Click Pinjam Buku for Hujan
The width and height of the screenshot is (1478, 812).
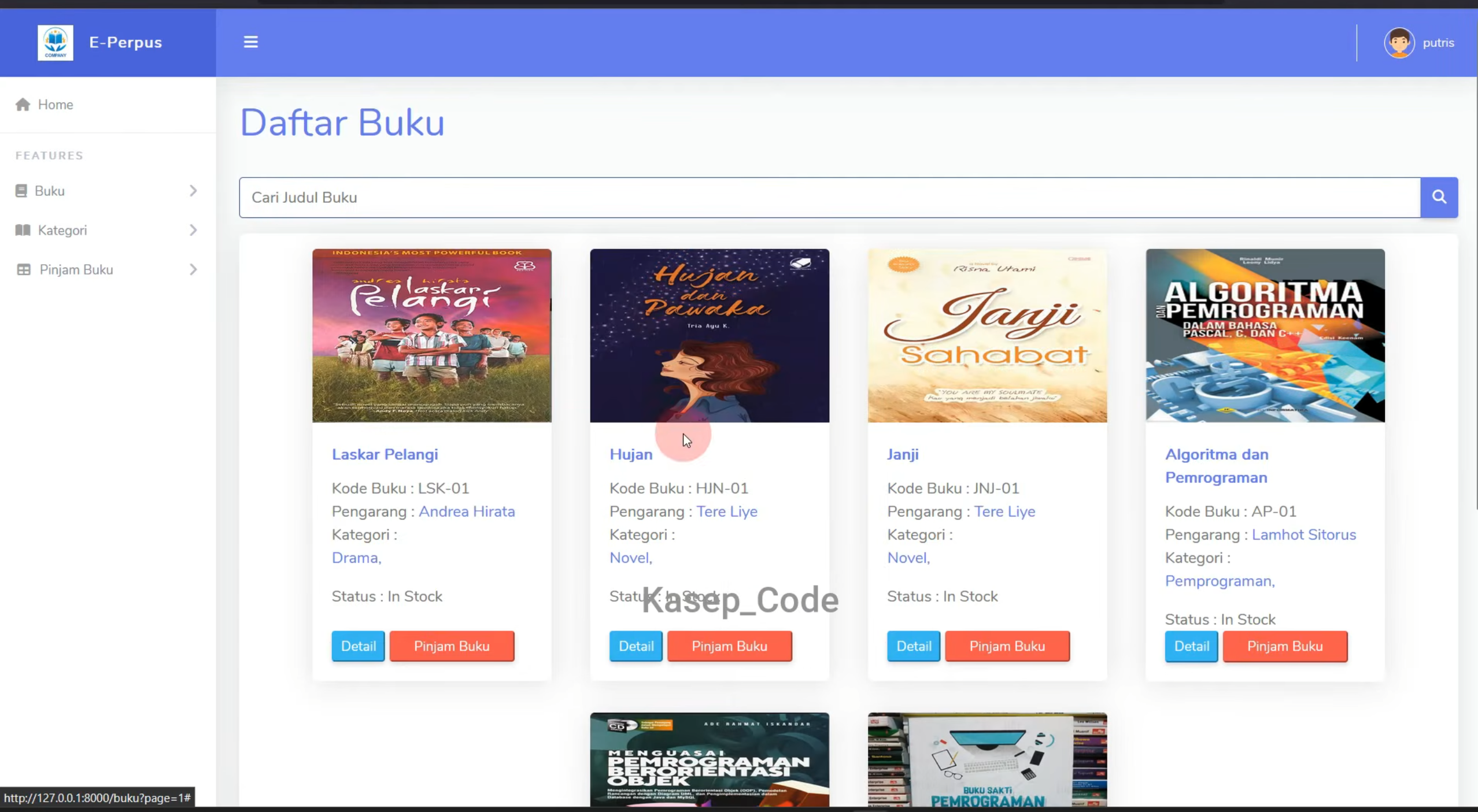point(729,646)
